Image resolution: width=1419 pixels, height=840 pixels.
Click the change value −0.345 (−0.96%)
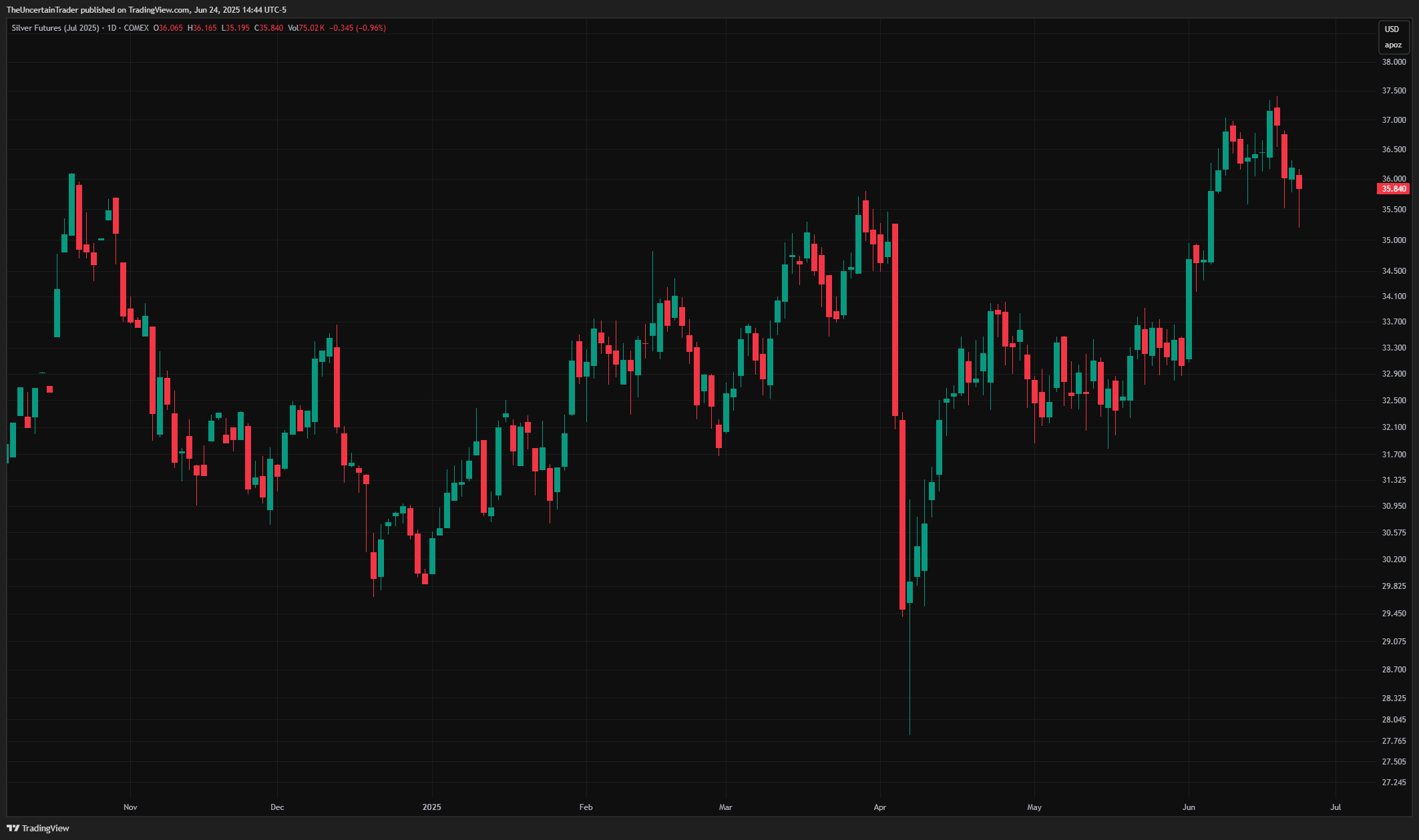358,28
